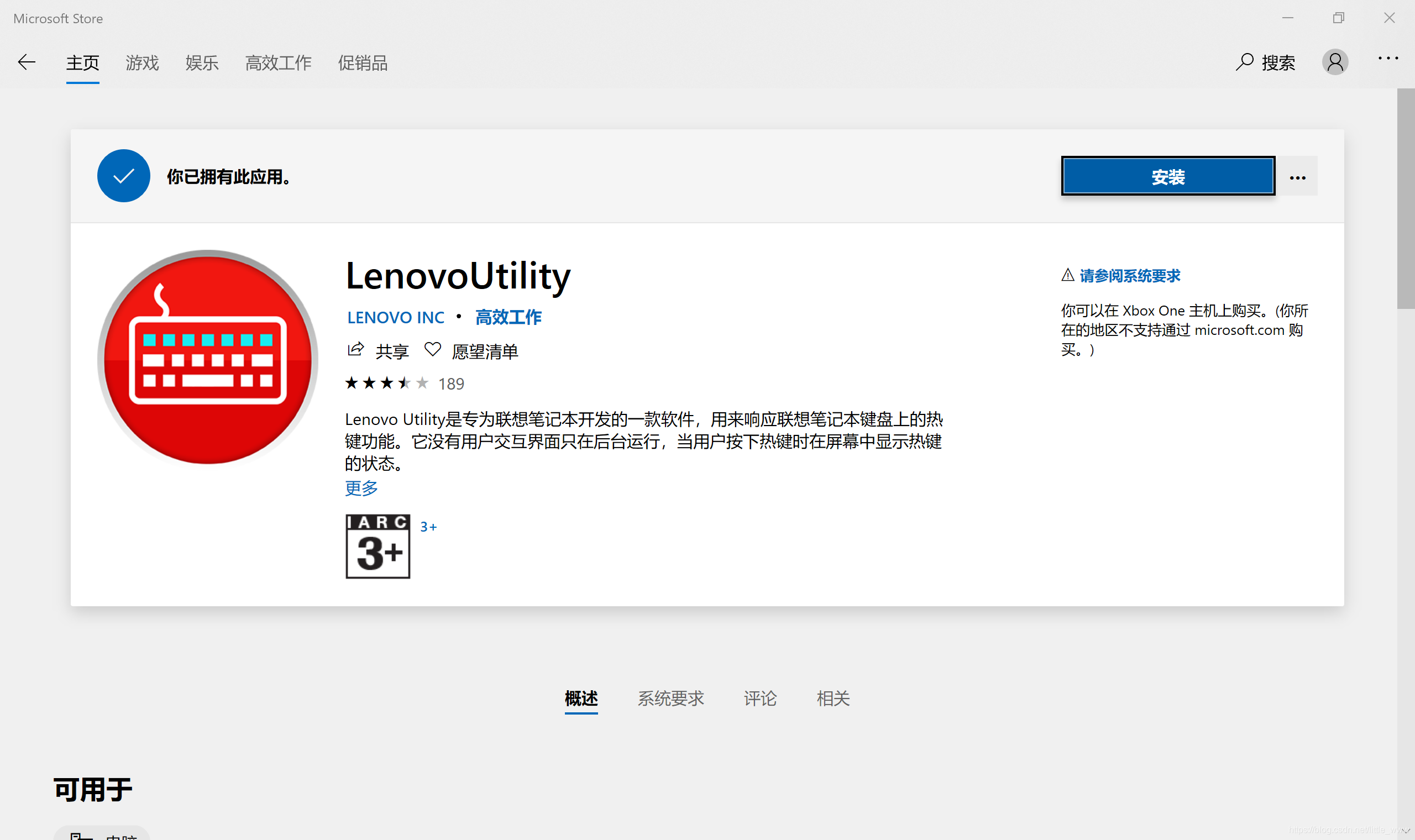The height and width of the screenshot is (840, 1415).
Task: Minimize the Microsoft Store window
Action: pyautogui.click(x=1288, y=18)
